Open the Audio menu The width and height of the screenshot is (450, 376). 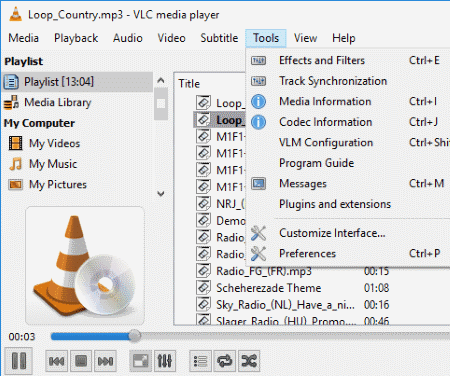click(x=128, y=38)
